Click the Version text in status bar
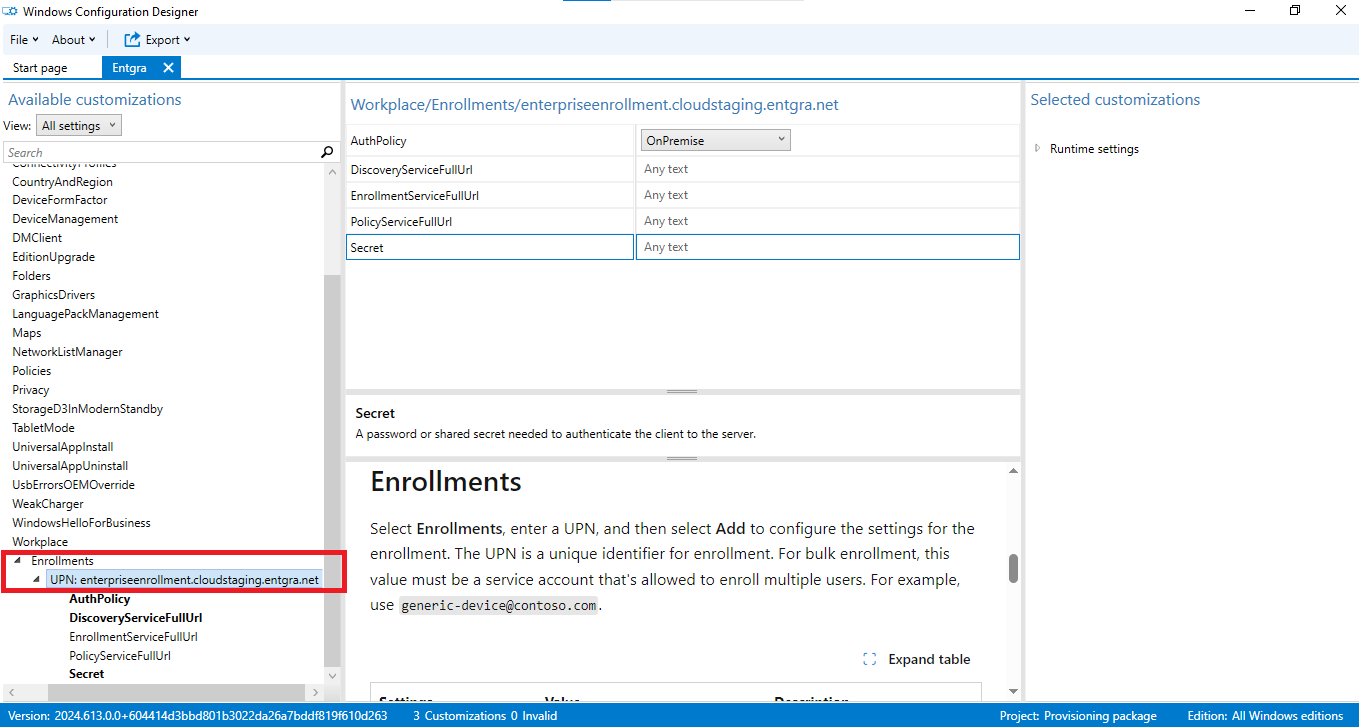The image size is (1359, 727). click(197, 716)
